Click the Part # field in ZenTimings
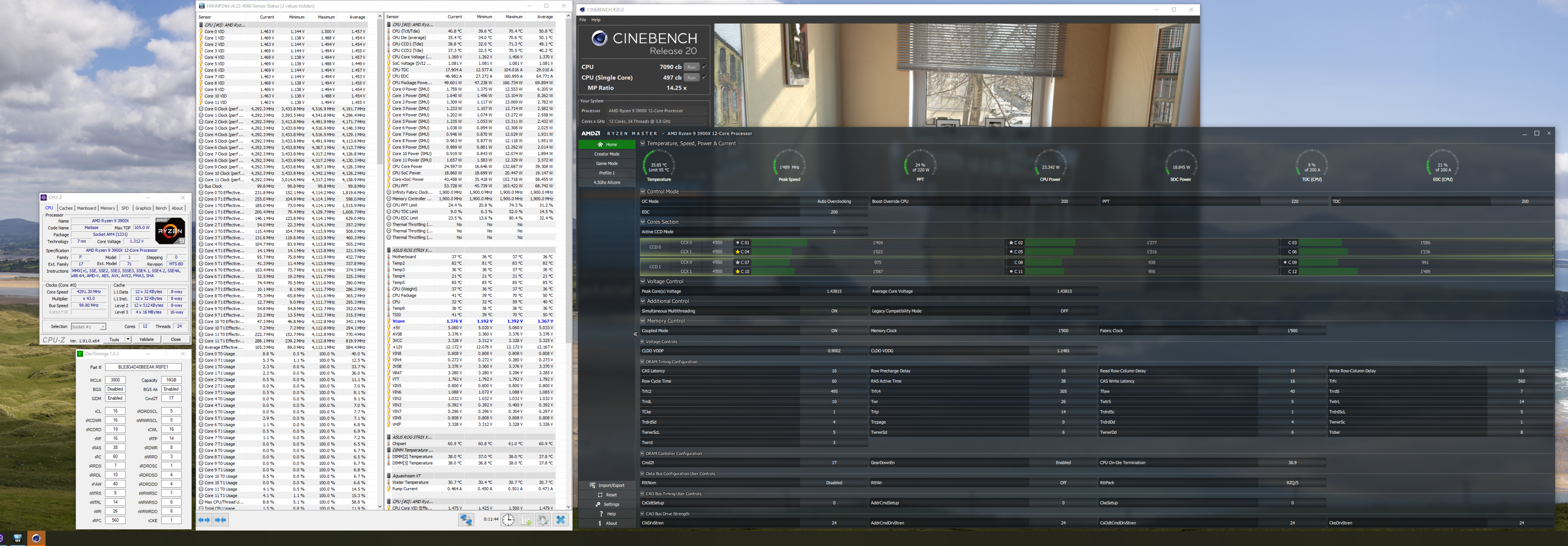1568x546 pixels. tap(143, 367)
